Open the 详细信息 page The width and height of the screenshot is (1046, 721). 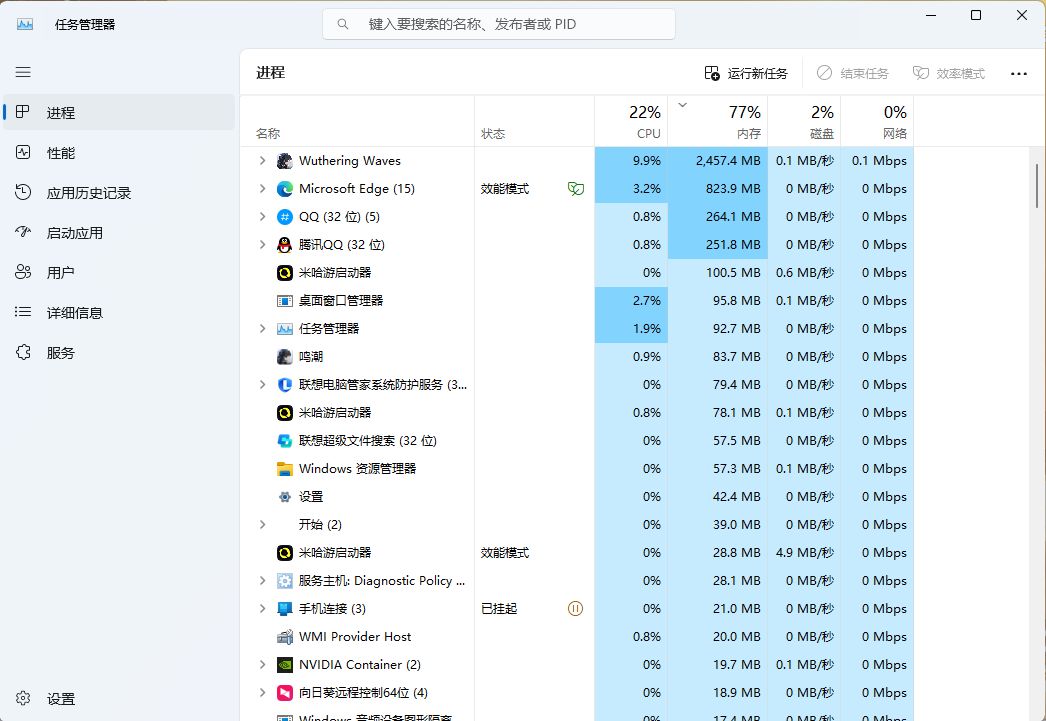(119, 313)
